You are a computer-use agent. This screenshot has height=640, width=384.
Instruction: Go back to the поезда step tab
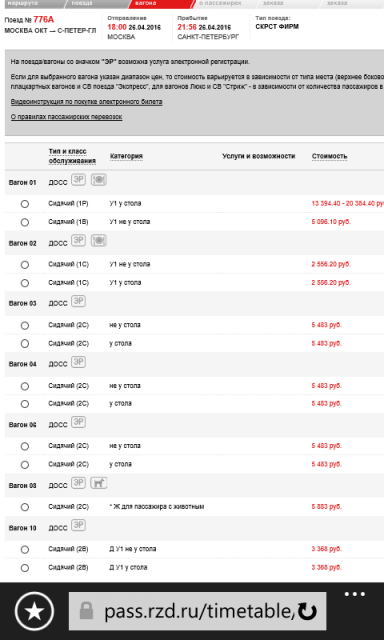click(95, 4)
